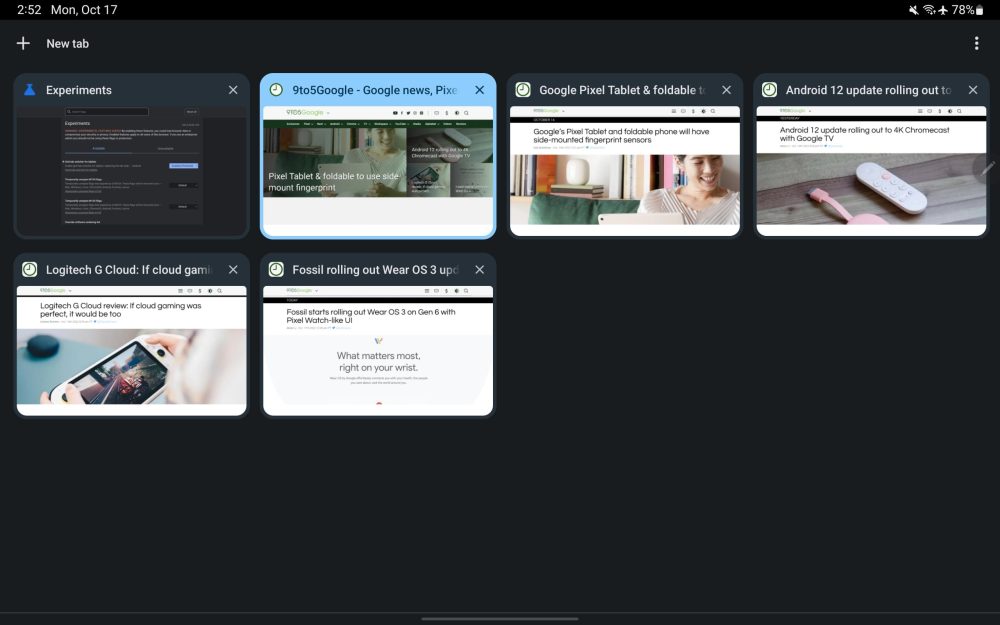
Task: Select the 9to5Google homepage tab preview
Action: [378, 170]
